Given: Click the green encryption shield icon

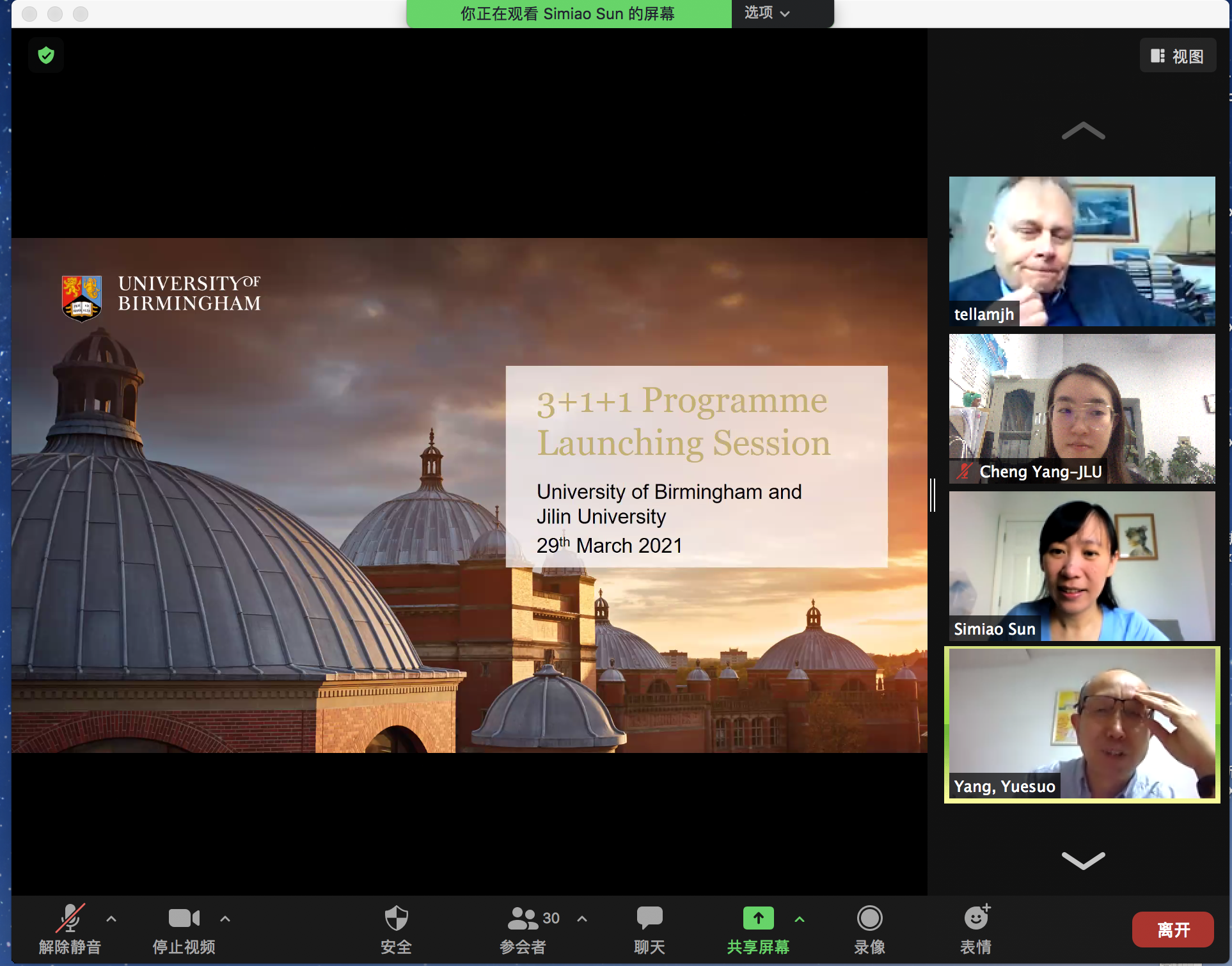Looking at the screenshot, I should tap(46, 56).
